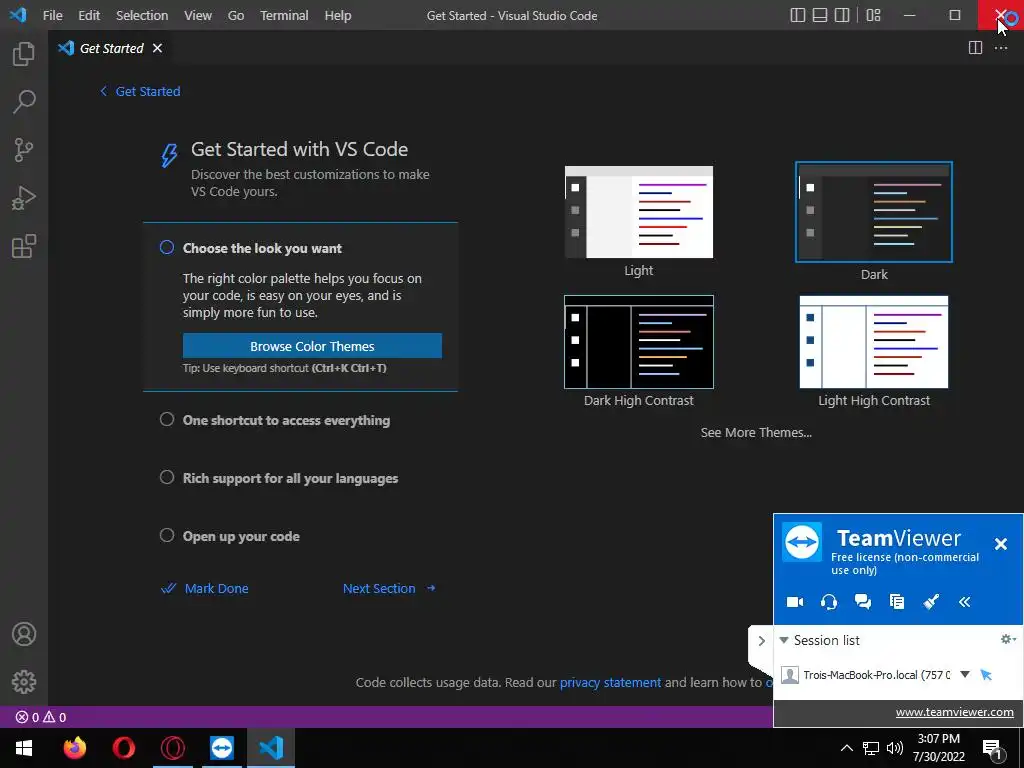Screen dimensions: 1024x768
Task: Toggle the primary side bar layout icon
Action: (797, 15)
